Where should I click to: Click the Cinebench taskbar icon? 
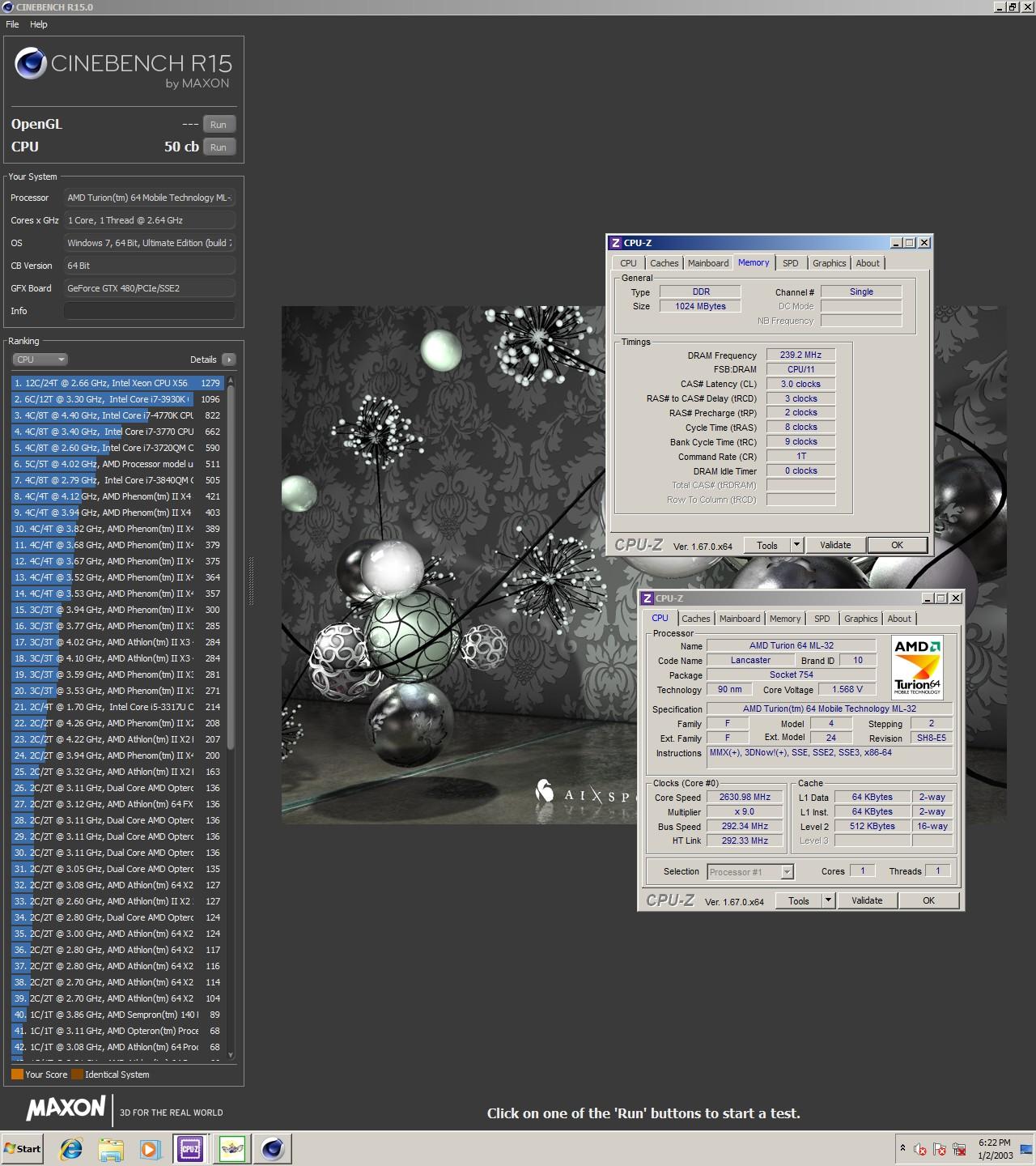[x=272, y=1148]
